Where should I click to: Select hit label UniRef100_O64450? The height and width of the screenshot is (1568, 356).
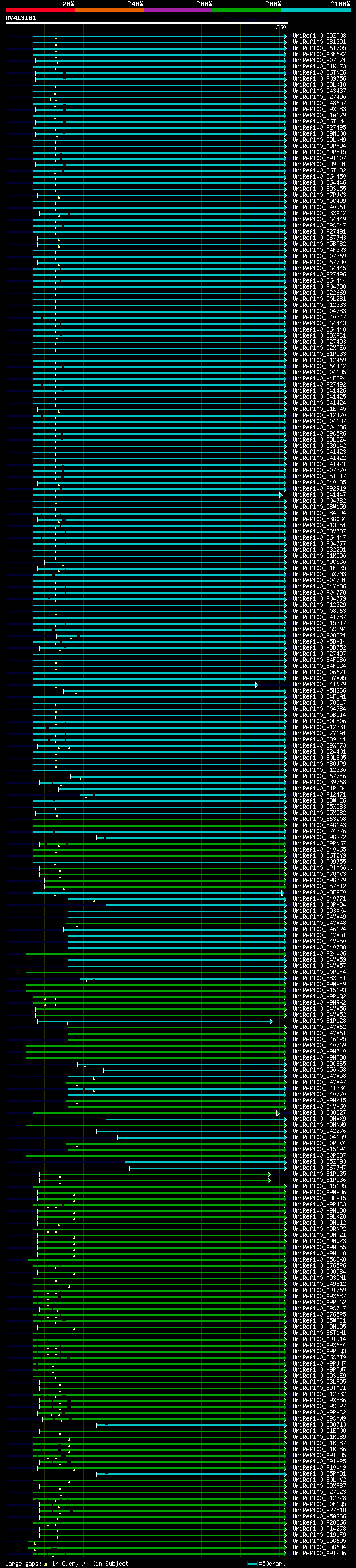pos(319,176)
